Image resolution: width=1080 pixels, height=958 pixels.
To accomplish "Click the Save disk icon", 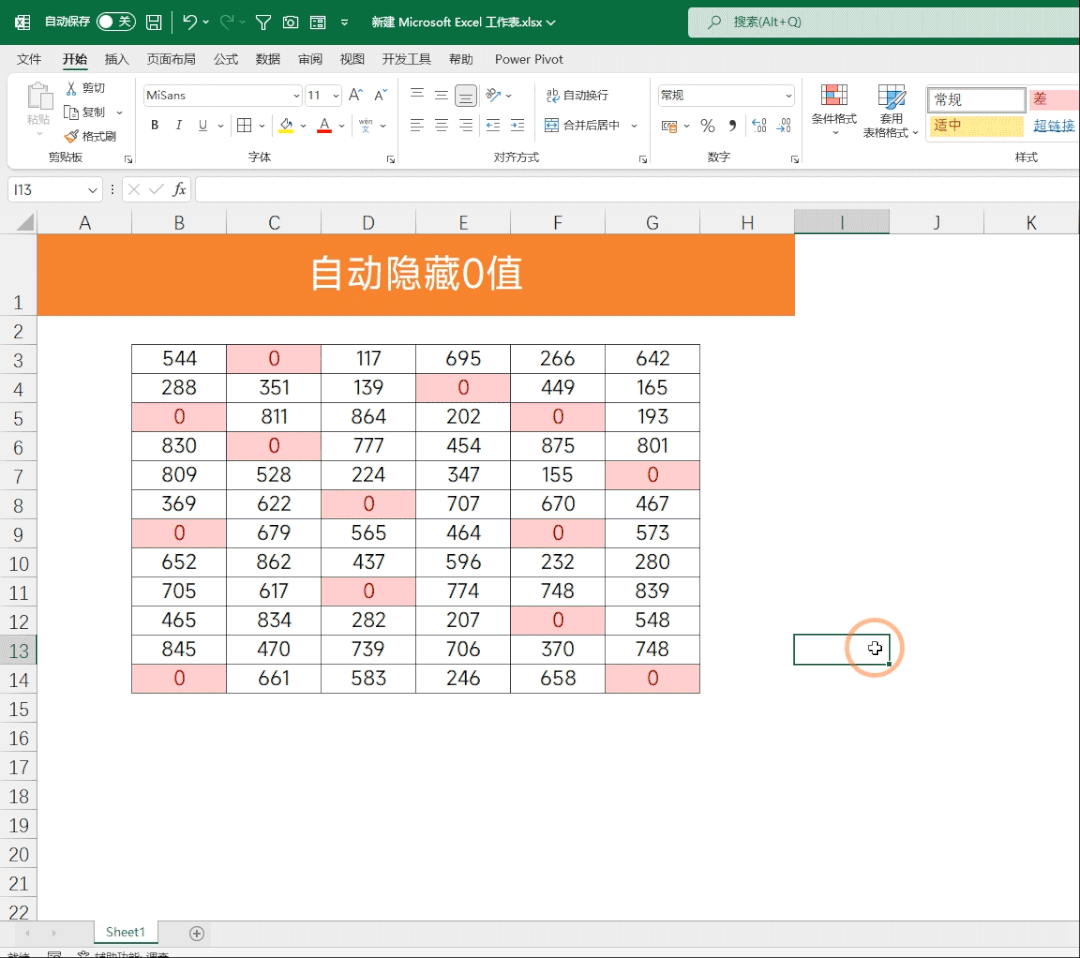I will (x=154, y=22).
